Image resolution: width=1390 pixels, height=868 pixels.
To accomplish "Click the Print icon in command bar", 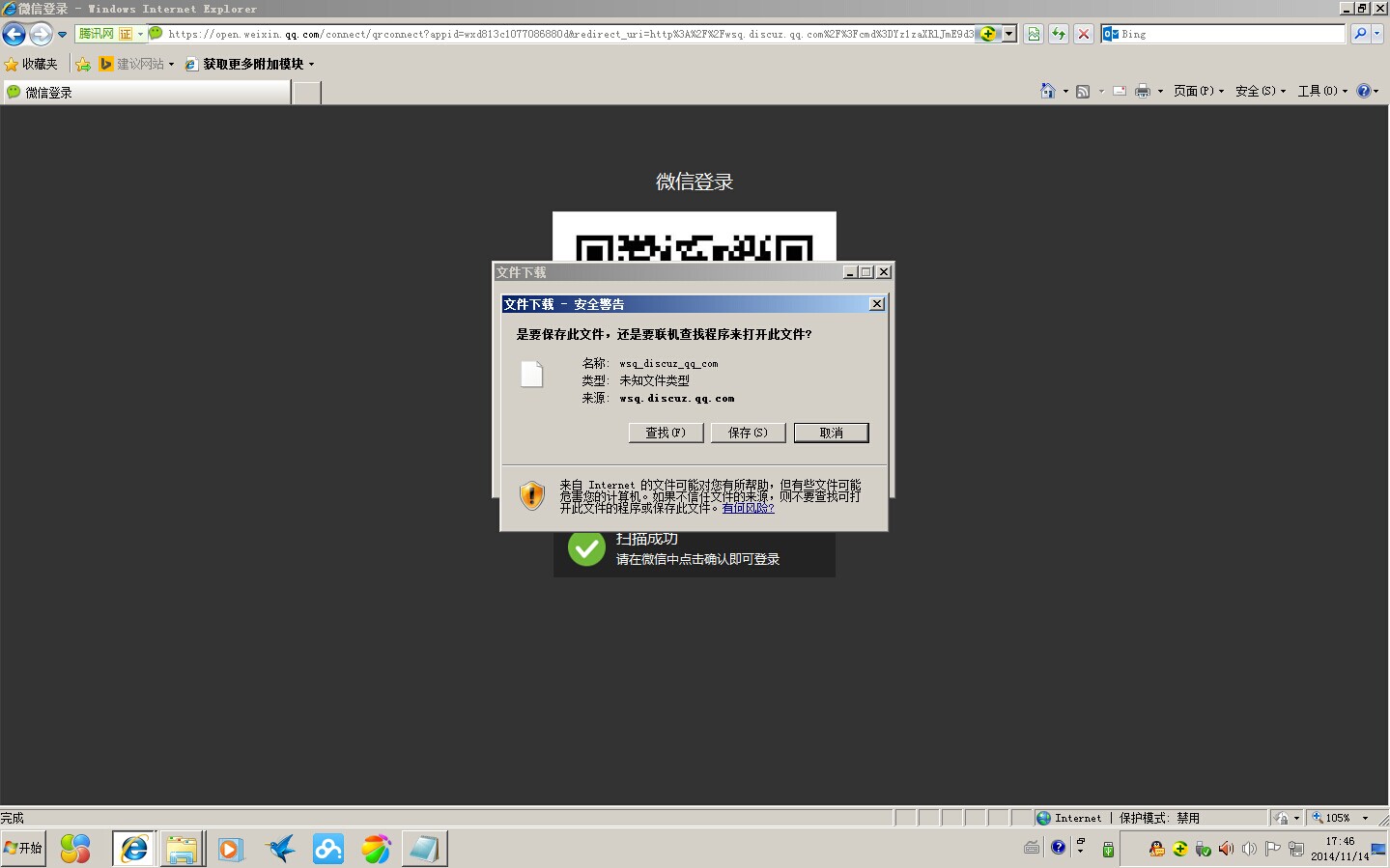I will point(1143,91).
